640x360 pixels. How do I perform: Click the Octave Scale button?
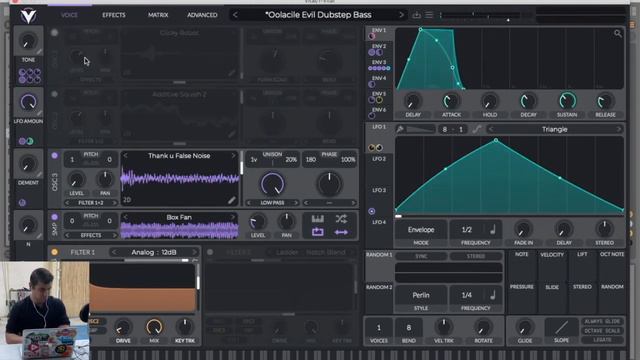(x=602, y=331)
